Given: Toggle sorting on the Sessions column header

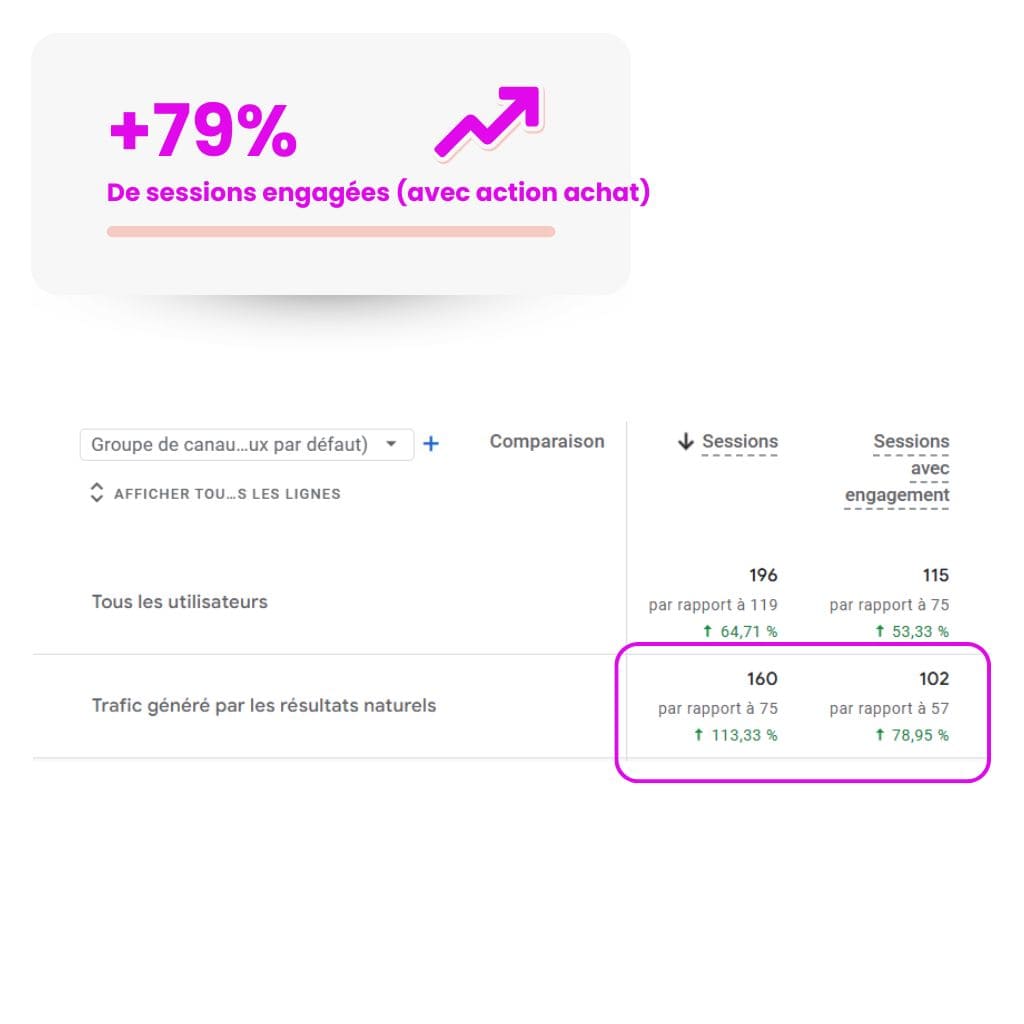Looking at the screenshot, I should (740, 441).
